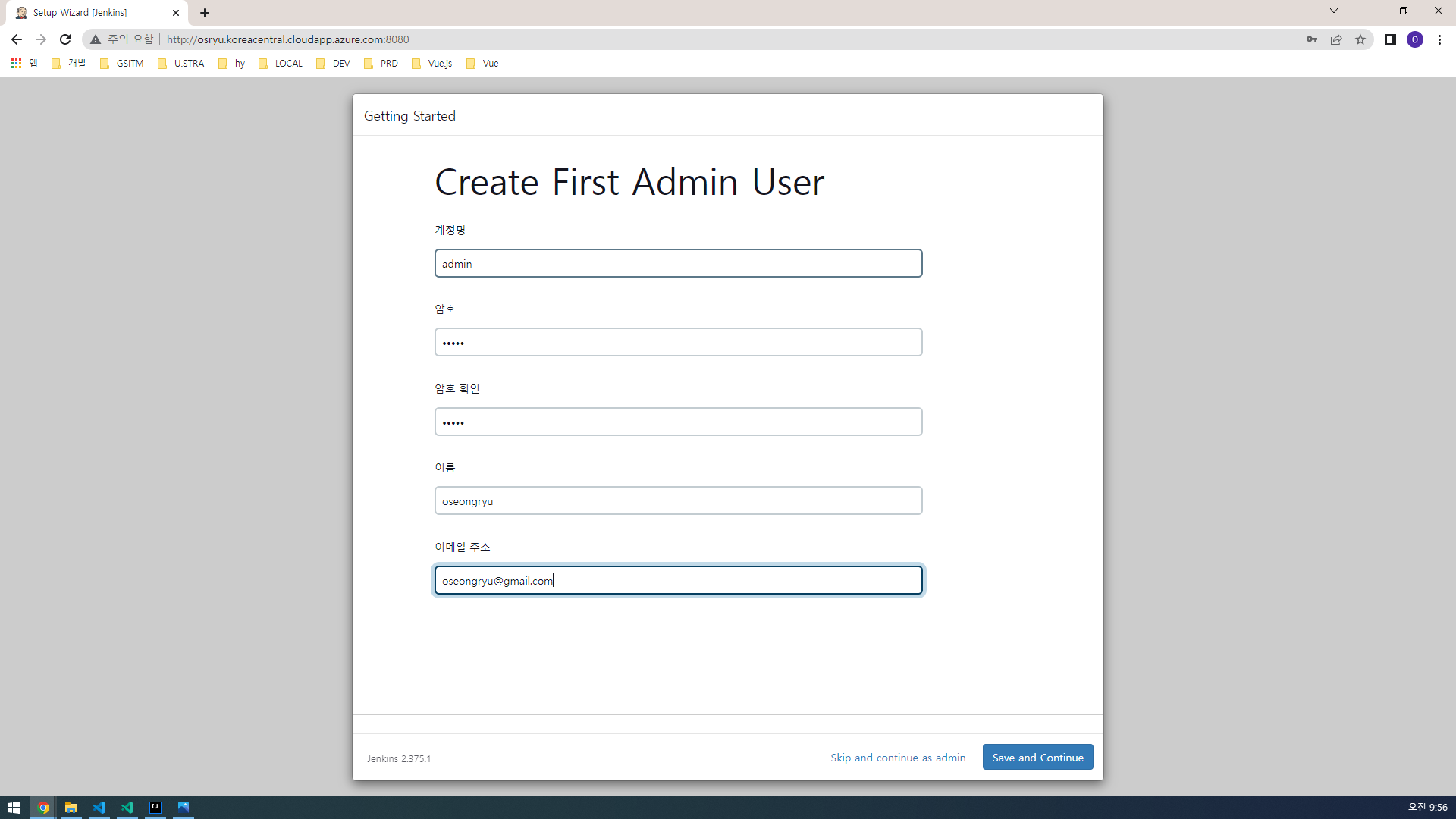Open Visual Studio Code from taskbar
The height and width of the screenshot is (819, 1456).
tap(99, 808)
